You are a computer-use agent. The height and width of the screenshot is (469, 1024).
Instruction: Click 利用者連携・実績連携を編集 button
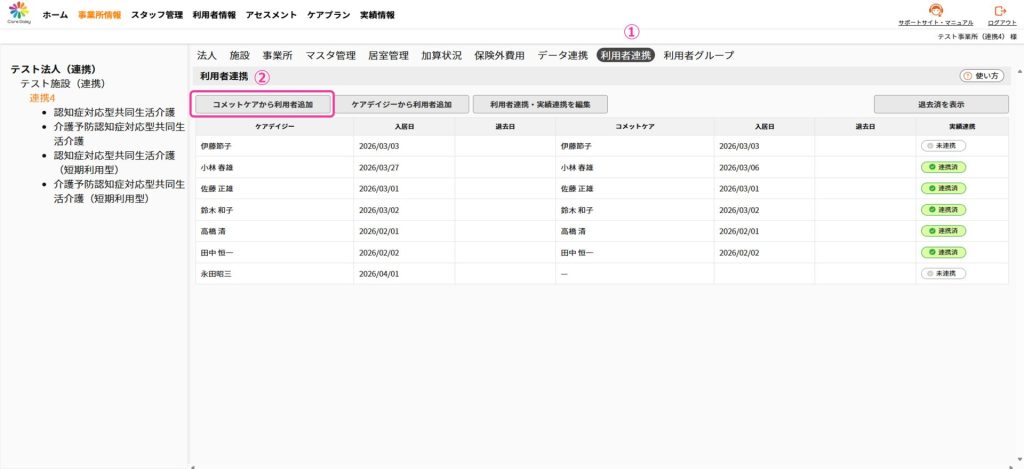[x=540, y=105]
